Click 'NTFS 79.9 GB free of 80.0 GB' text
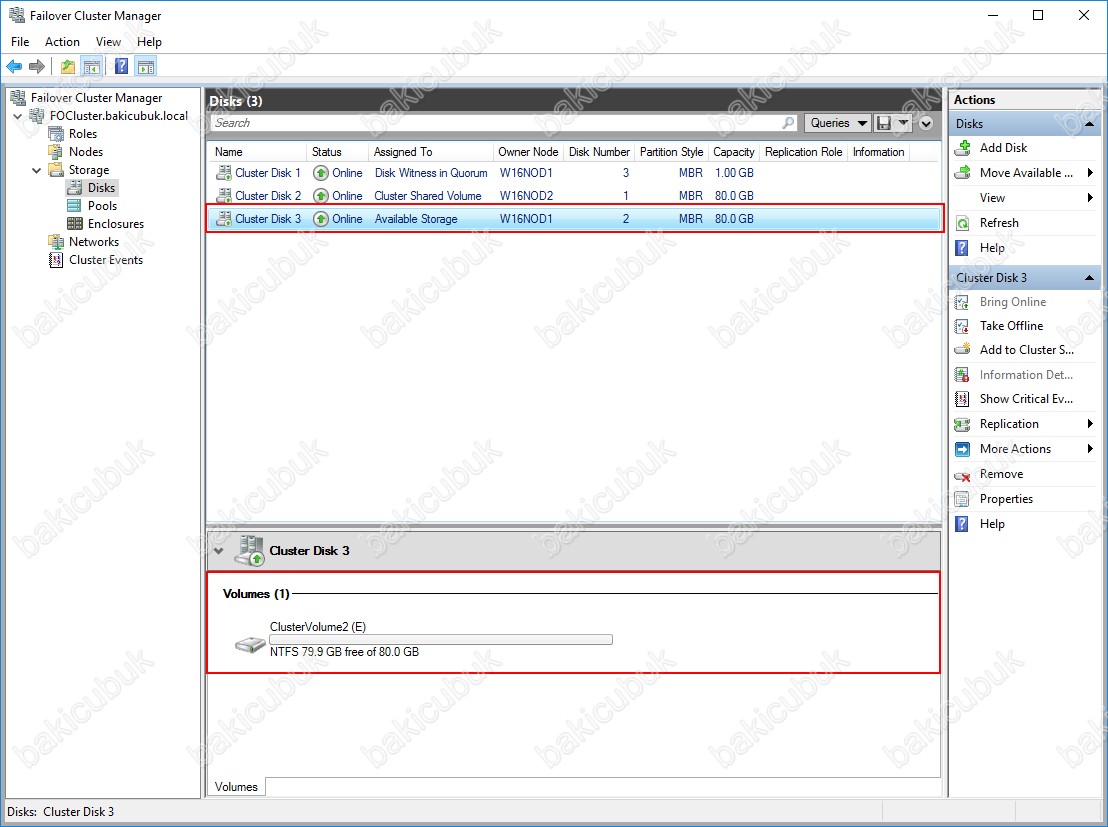Viewport: 1108px width, 827px height. [x=344, y=652]
